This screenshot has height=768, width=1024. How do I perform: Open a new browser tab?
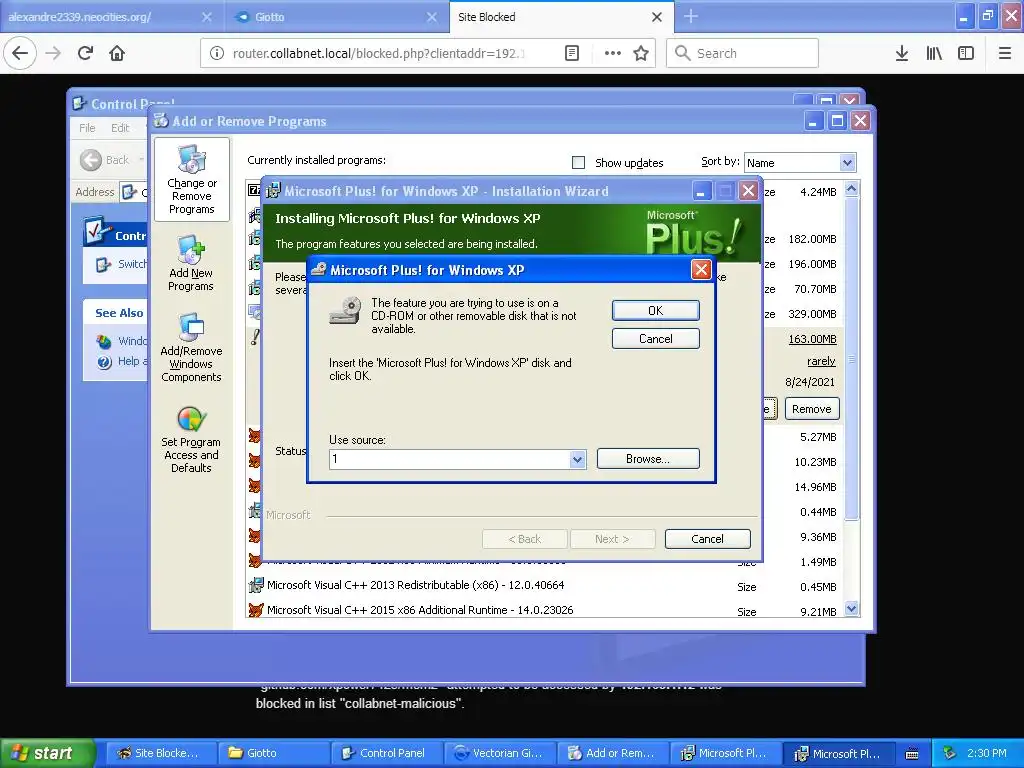(x=691, y=16)
